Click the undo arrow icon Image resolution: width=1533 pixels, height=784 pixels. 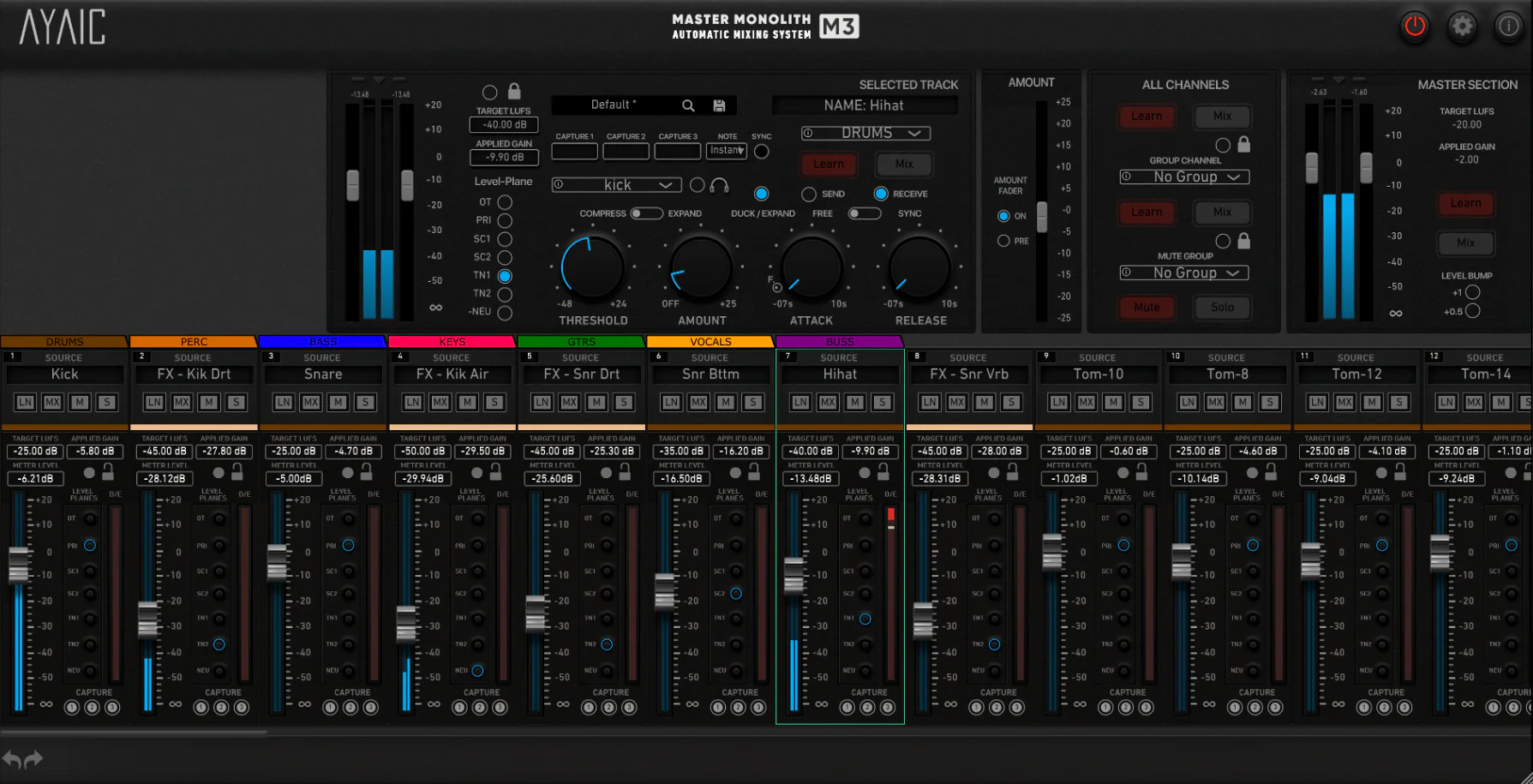tap(12, 759)
